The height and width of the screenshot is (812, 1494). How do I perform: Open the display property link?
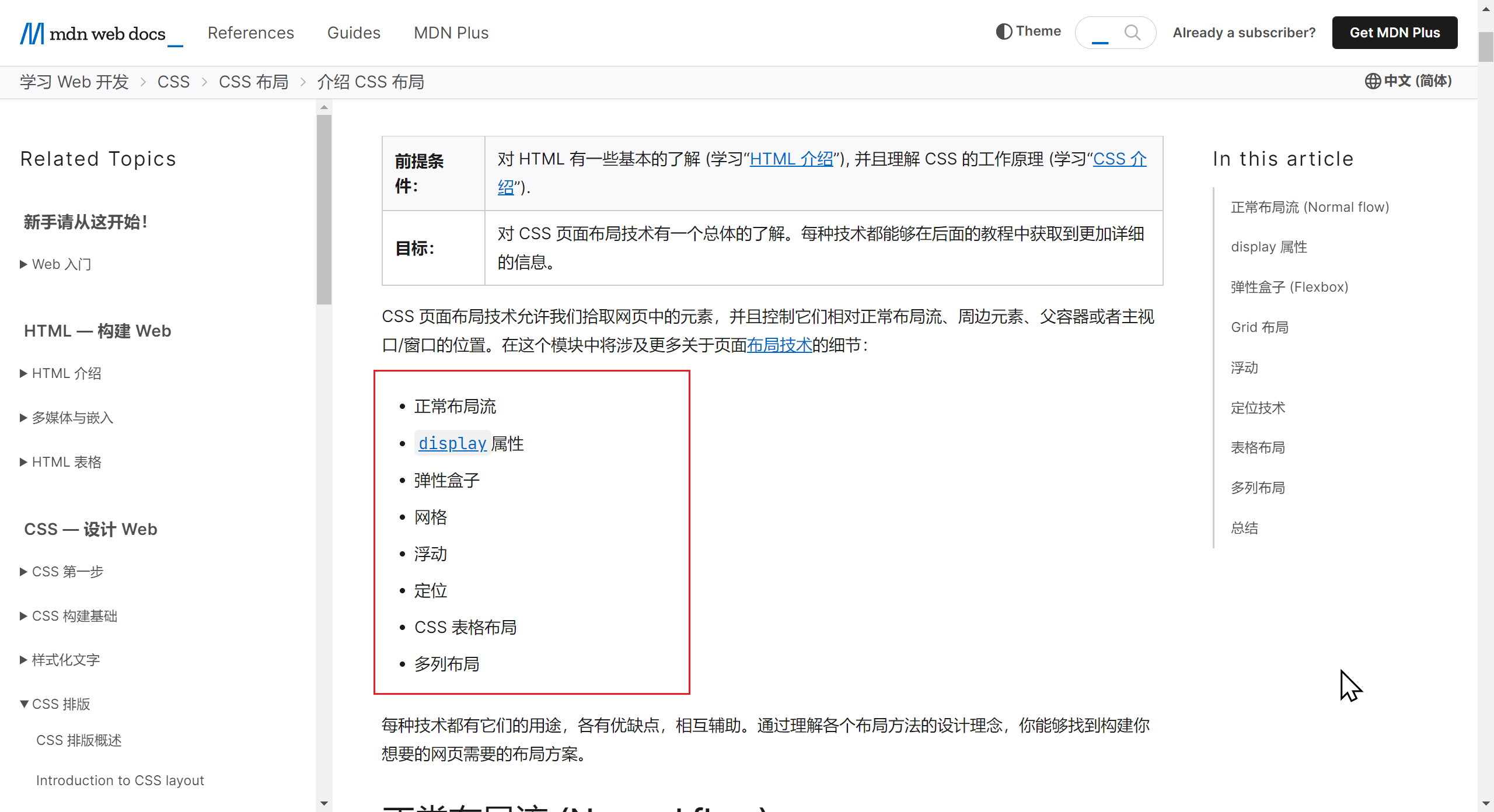[452, 443]
